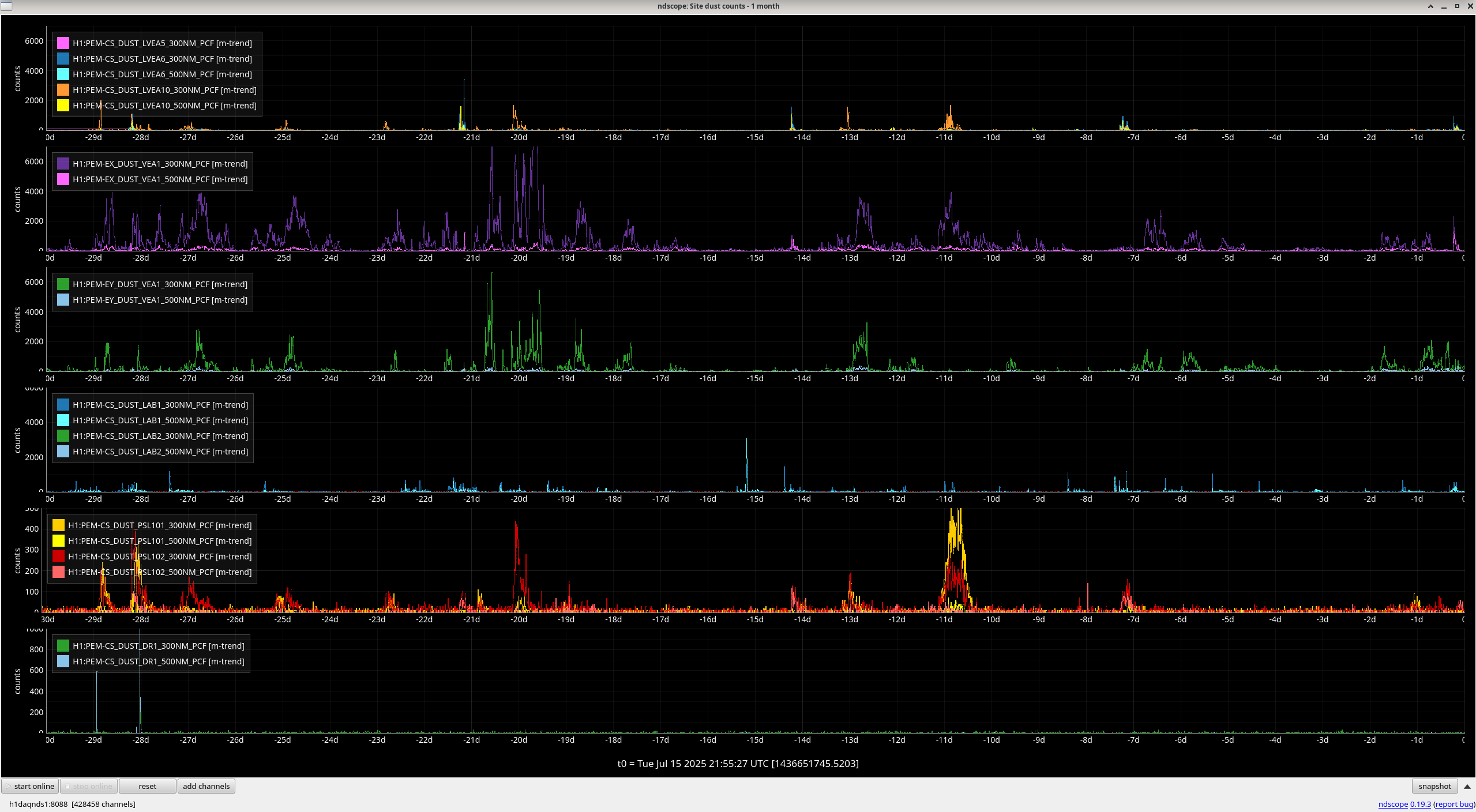
Task: Click the shade/roll-up window arrow icon
Action: (1430, 6)
